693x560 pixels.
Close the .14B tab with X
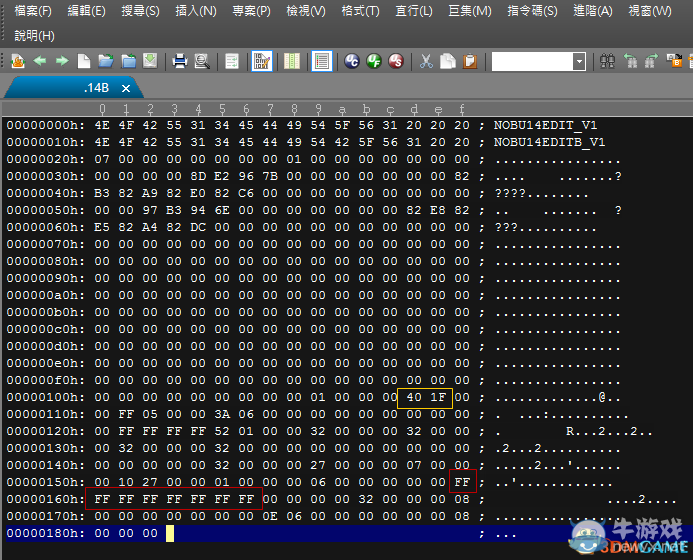tap(126, 88)
